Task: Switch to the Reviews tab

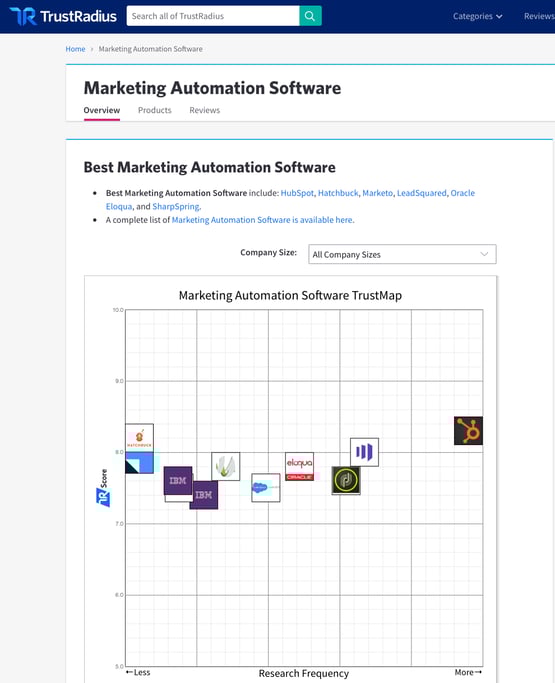Action: [x=204, y=110]
